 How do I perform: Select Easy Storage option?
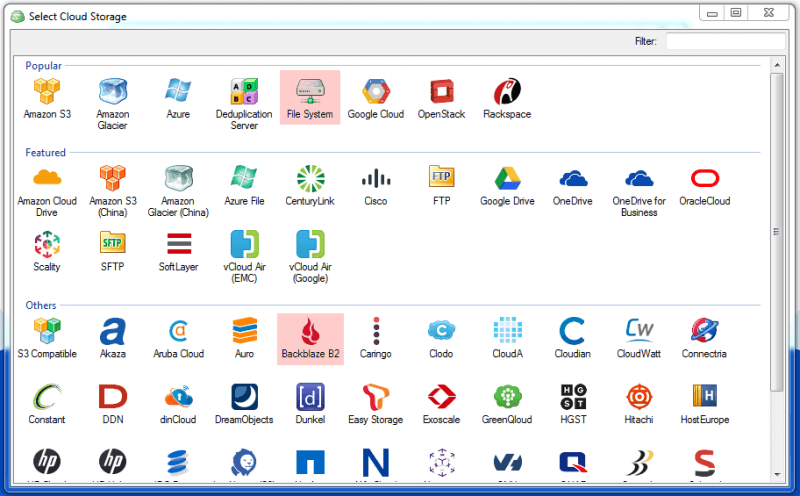(x=376, y=404)
